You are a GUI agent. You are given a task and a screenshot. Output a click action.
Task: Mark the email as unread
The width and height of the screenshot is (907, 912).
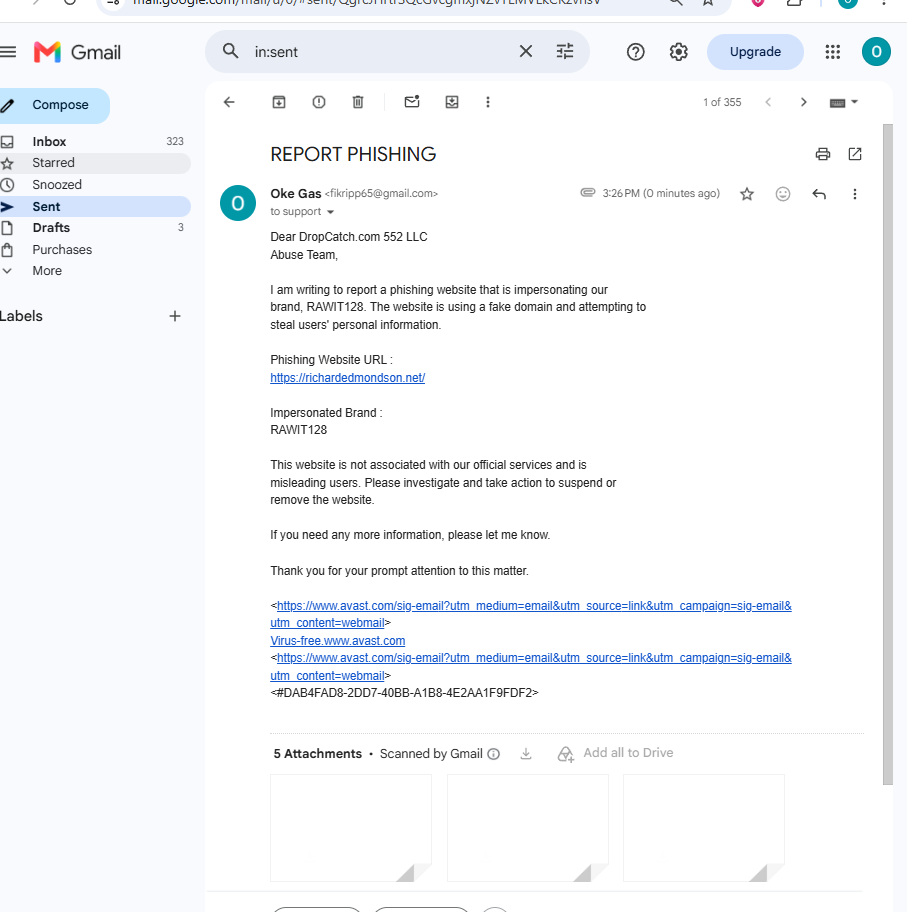[x=412, y=102]
